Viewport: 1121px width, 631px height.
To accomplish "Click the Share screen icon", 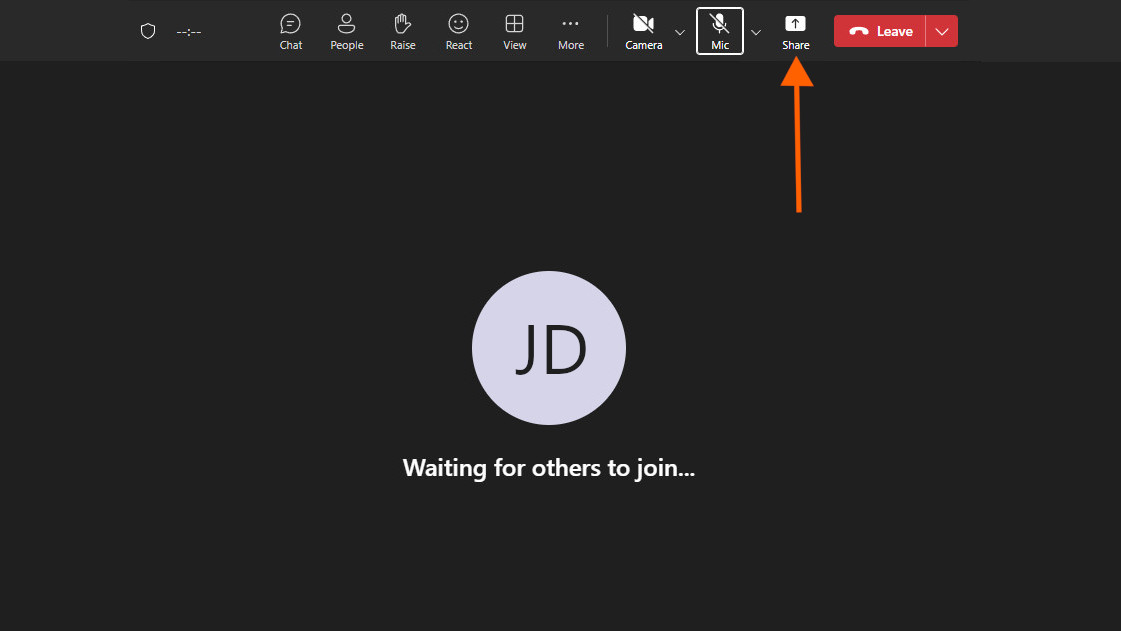I will (795, 24).
